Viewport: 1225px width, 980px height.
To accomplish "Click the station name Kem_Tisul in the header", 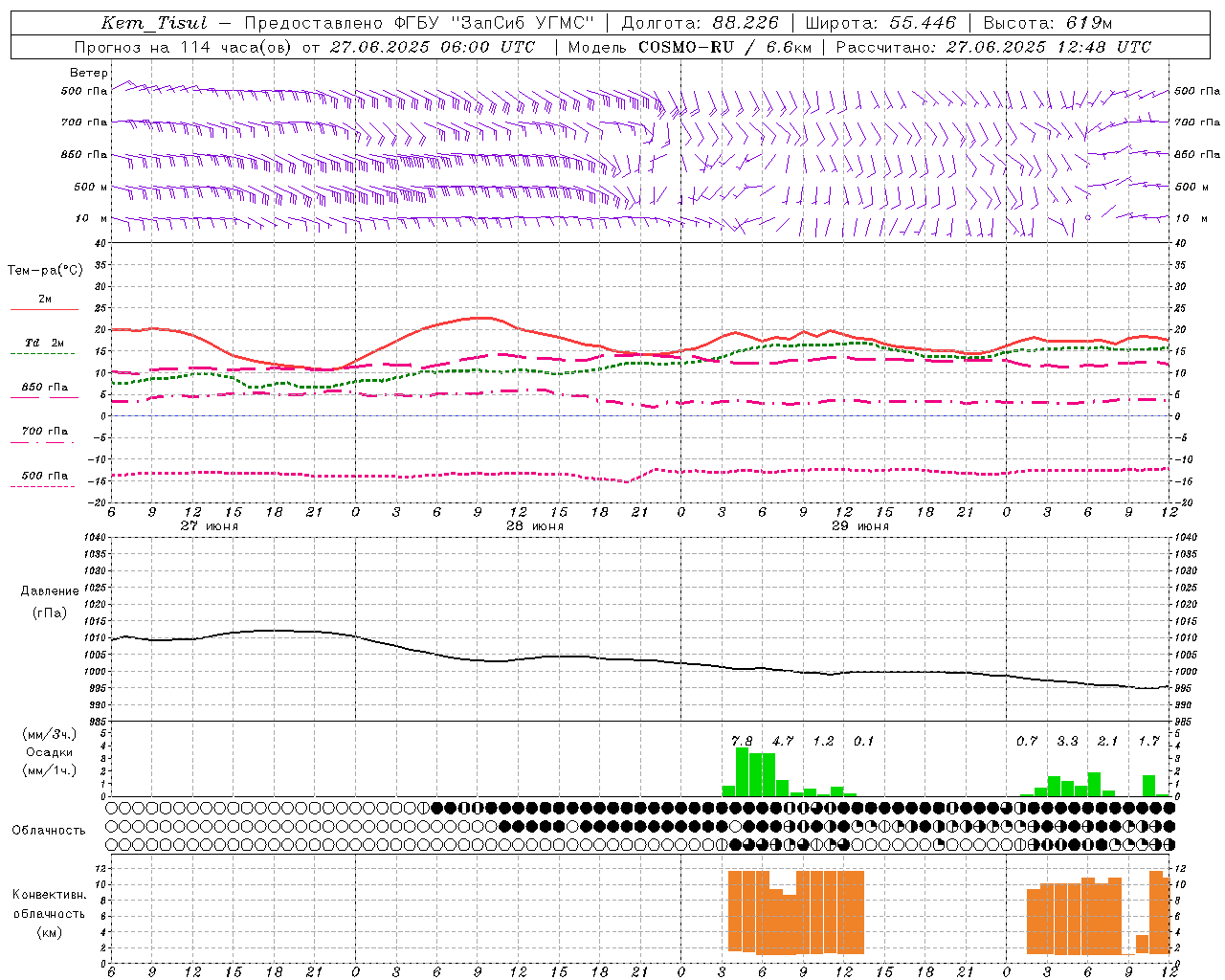I will [x=154, y=23].
